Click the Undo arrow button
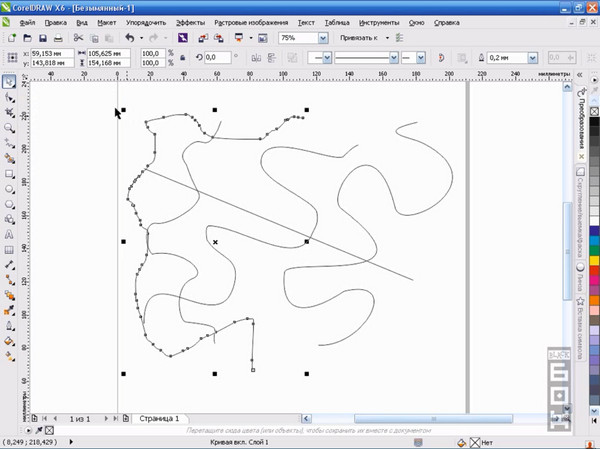This screenshot has width=600, height=449. (131, 37)
